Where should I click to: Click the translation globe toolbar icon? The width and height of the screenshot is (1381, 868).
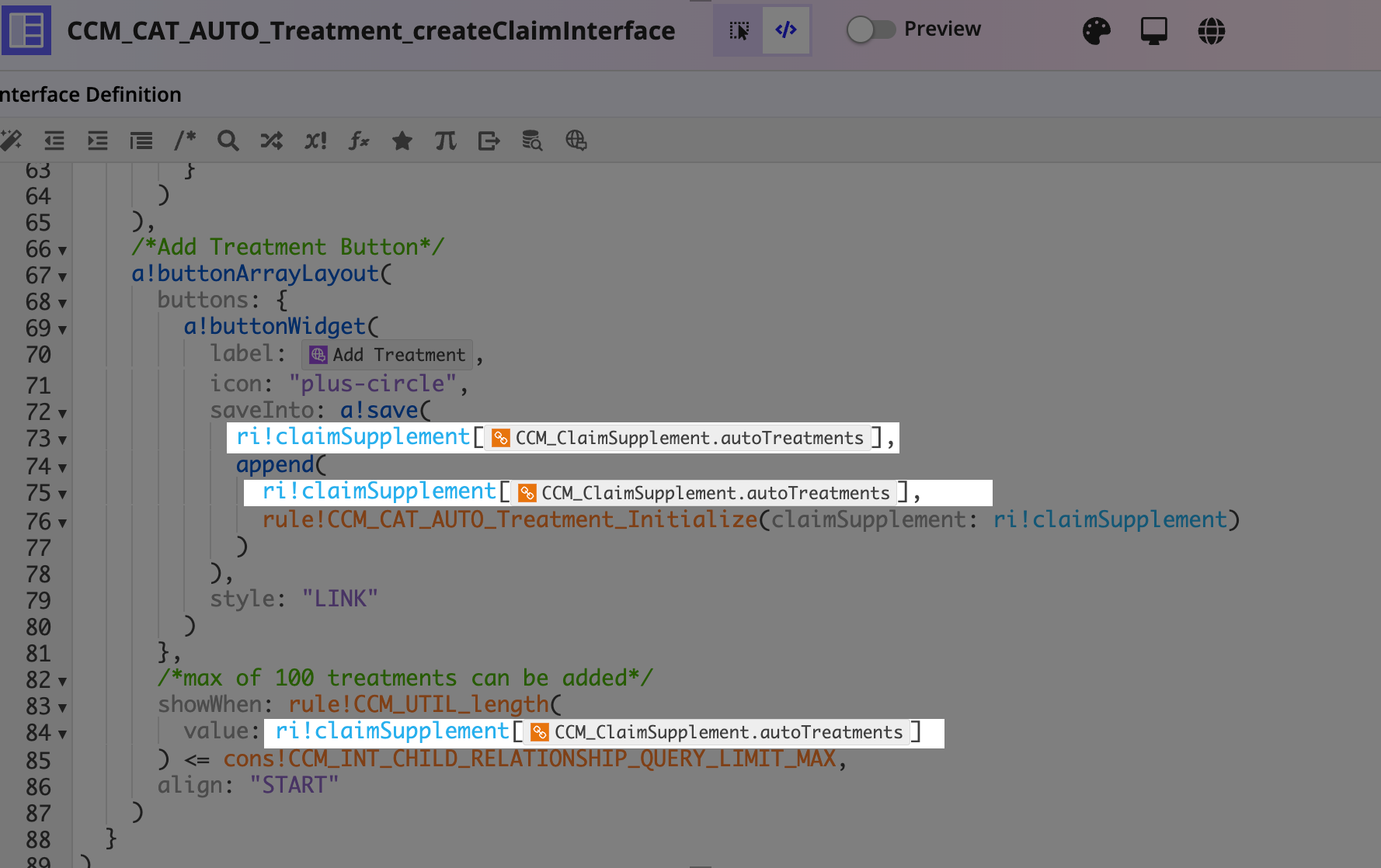coord(576,141)
